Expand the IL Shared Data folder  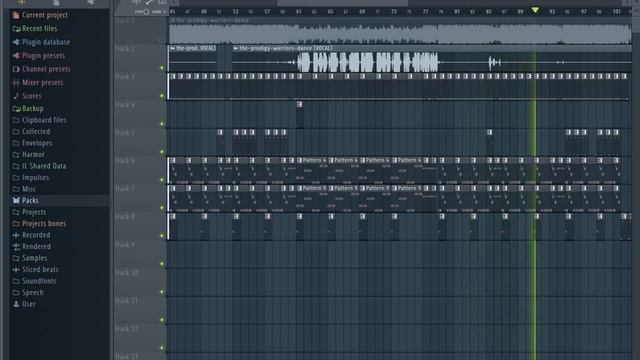point(39,166)
